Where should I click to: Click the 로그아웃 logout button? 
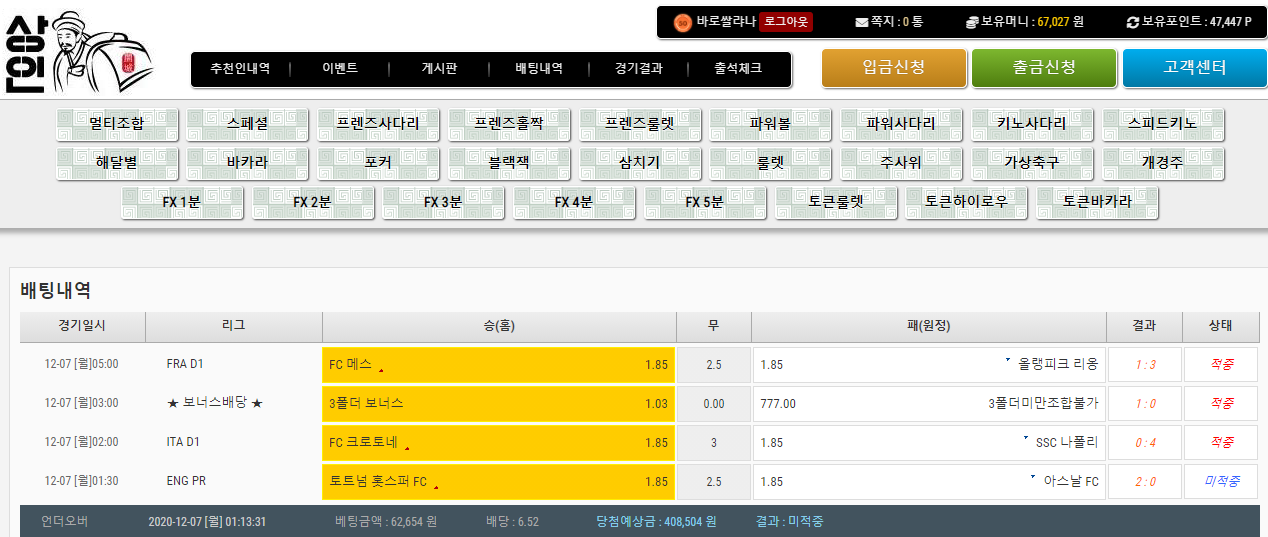pyautogui.click(x=786, y=22)
